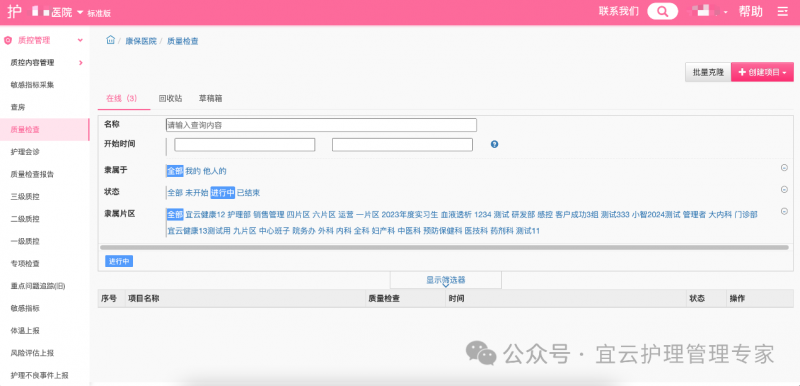
Task: Select 进行中 in 状态 filter
Action: (222, 193)
